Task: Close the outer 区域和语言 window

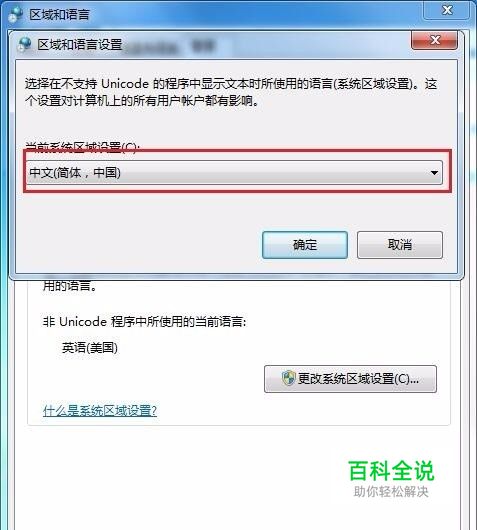Action: point(447,10)
